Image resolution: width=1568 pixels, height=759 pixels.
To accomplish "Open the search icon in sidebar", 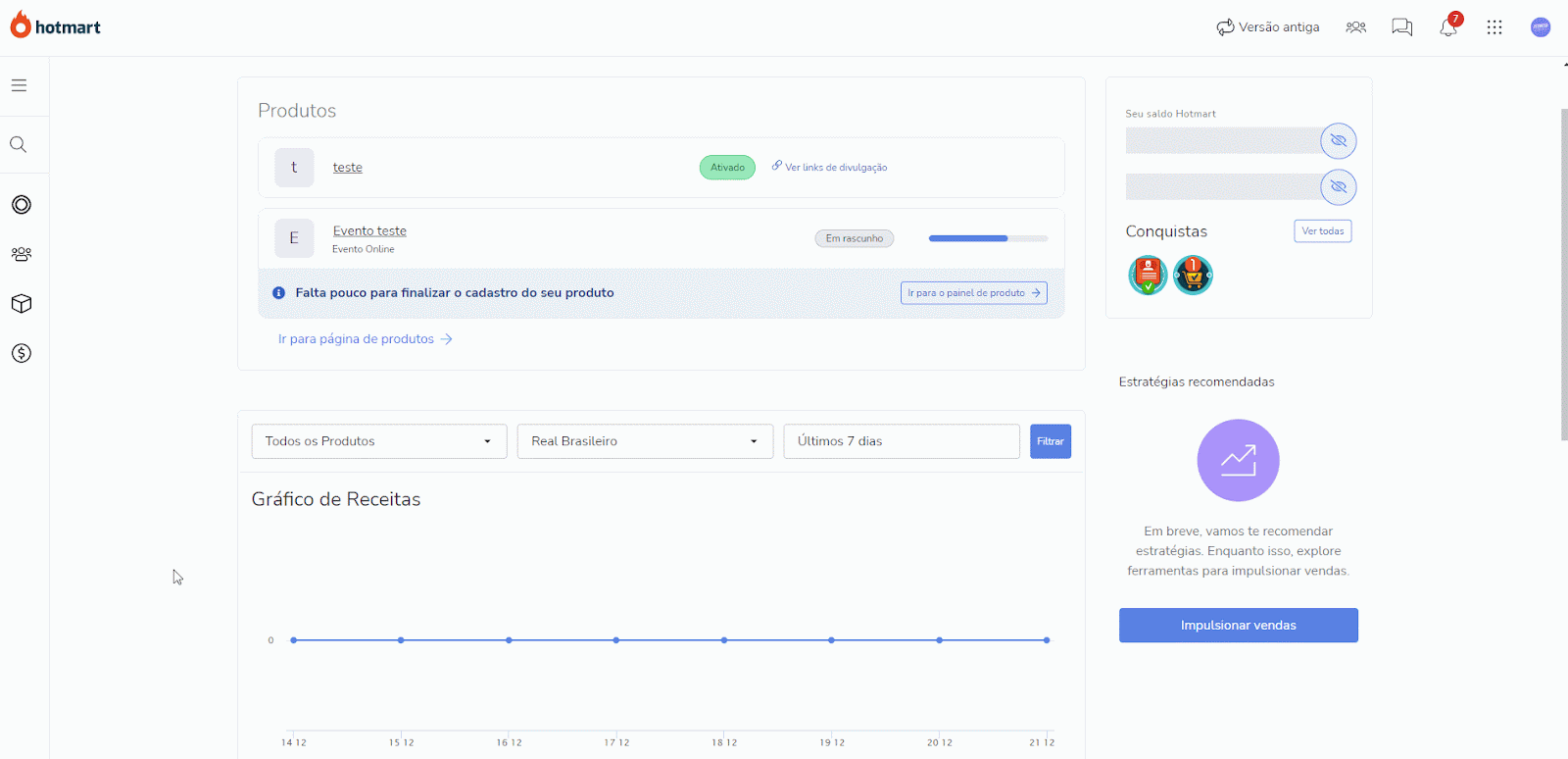I will 19,145.
